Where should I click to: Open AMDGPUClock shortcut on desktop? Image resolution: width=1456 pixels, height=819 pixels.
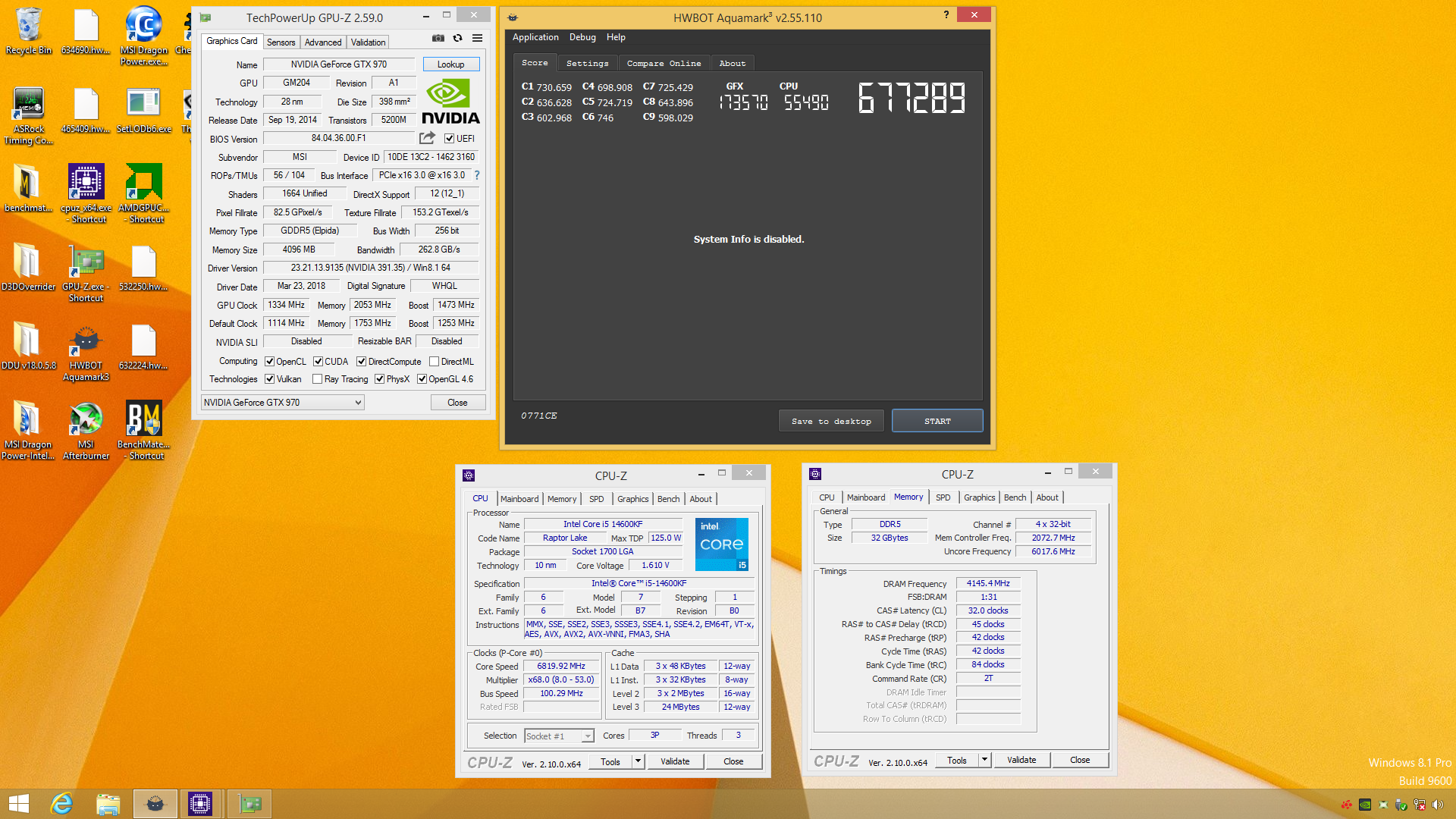coord(143,193)
